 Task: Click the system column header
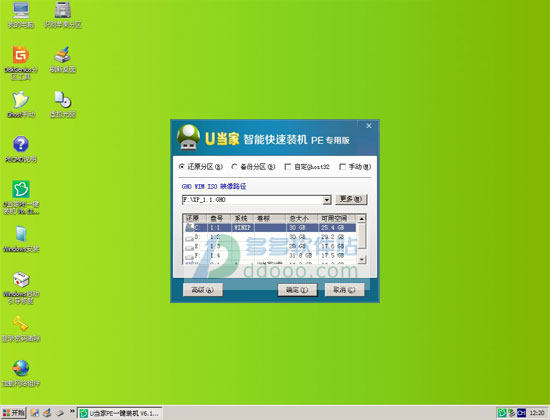(242, 219)
